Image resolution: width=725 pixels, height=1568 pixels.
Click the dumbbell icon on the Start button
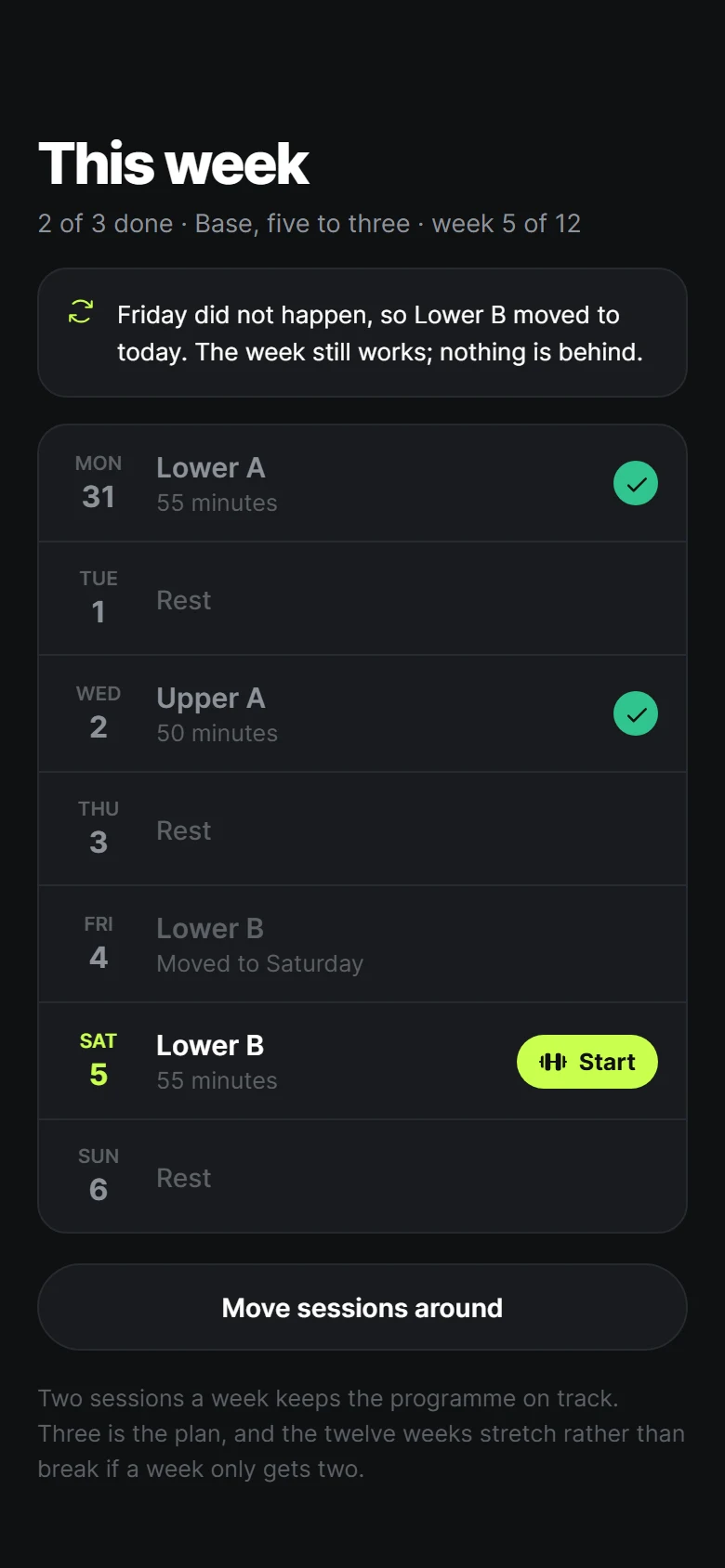[x=553, y=1062]
